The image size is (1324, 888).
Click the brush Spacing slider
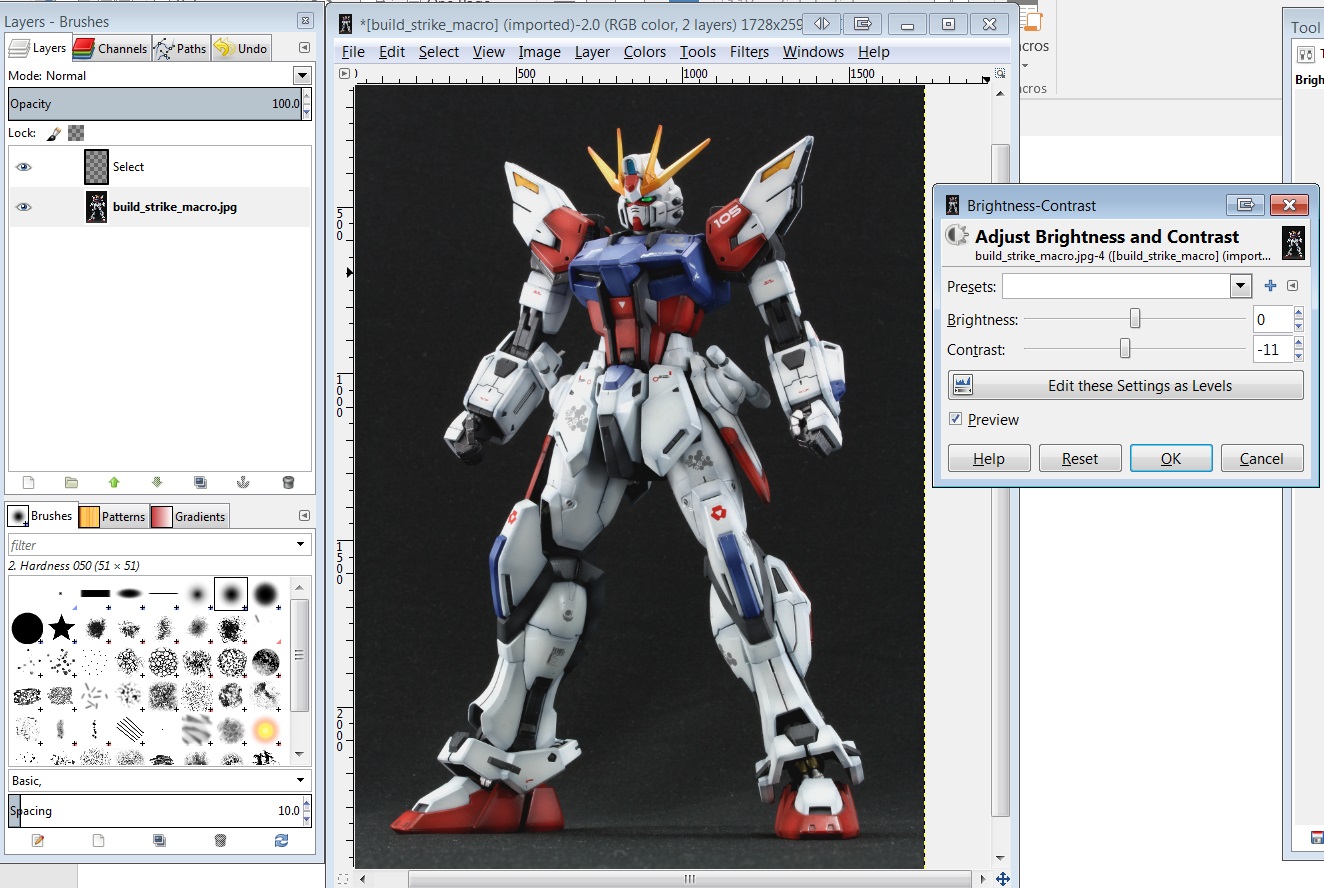click(154, 811)
